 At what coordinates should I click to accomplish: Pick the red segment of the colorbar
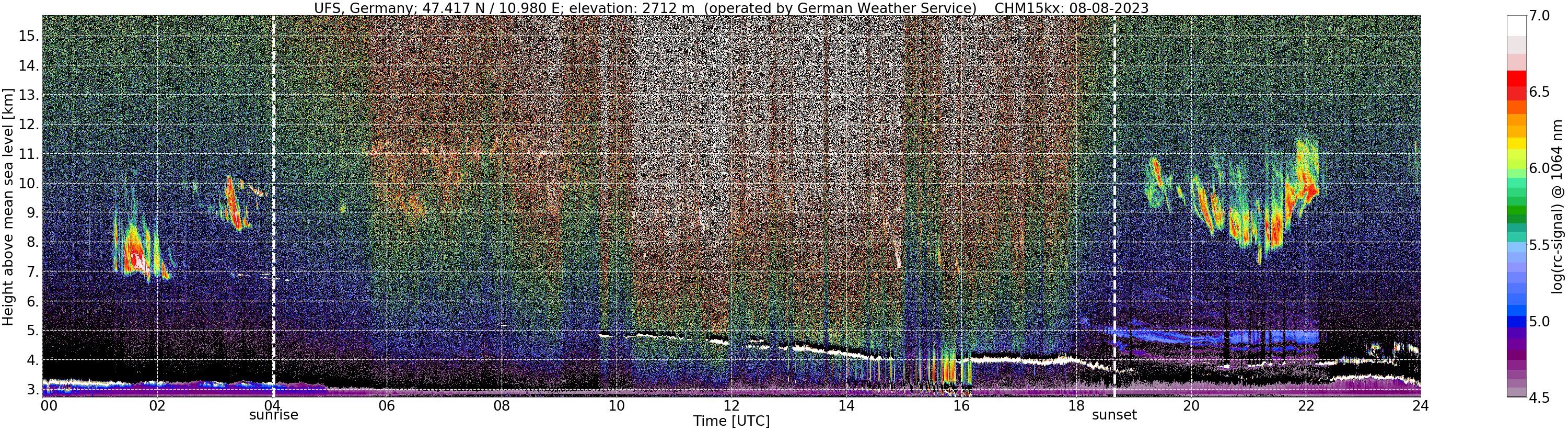tap(1516, 78)
